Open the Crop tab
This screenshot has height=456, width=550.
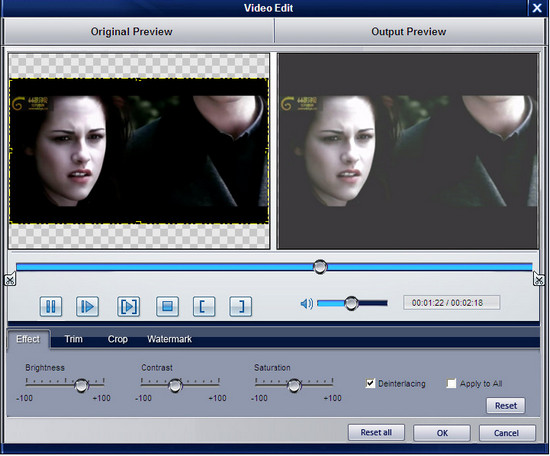pyautogui.click(x=118, y=339)
